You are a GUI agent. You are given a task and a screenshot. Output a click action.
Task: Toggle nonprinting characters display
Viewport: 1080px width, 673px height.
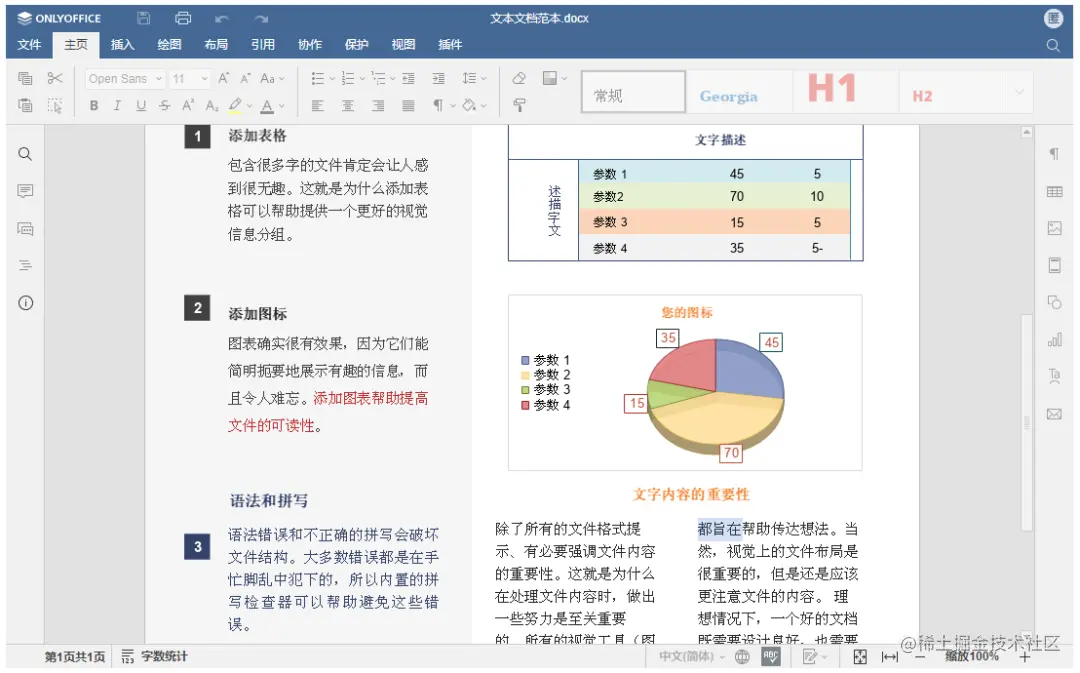point(436,104)
